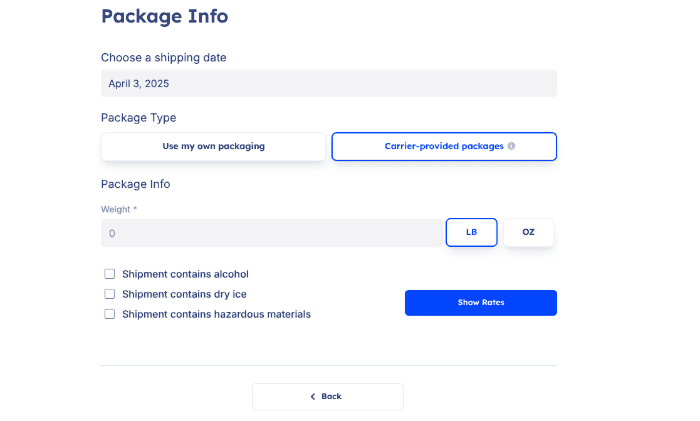
Task: Select the Use my own packaging option
Action: click(213, 146)
